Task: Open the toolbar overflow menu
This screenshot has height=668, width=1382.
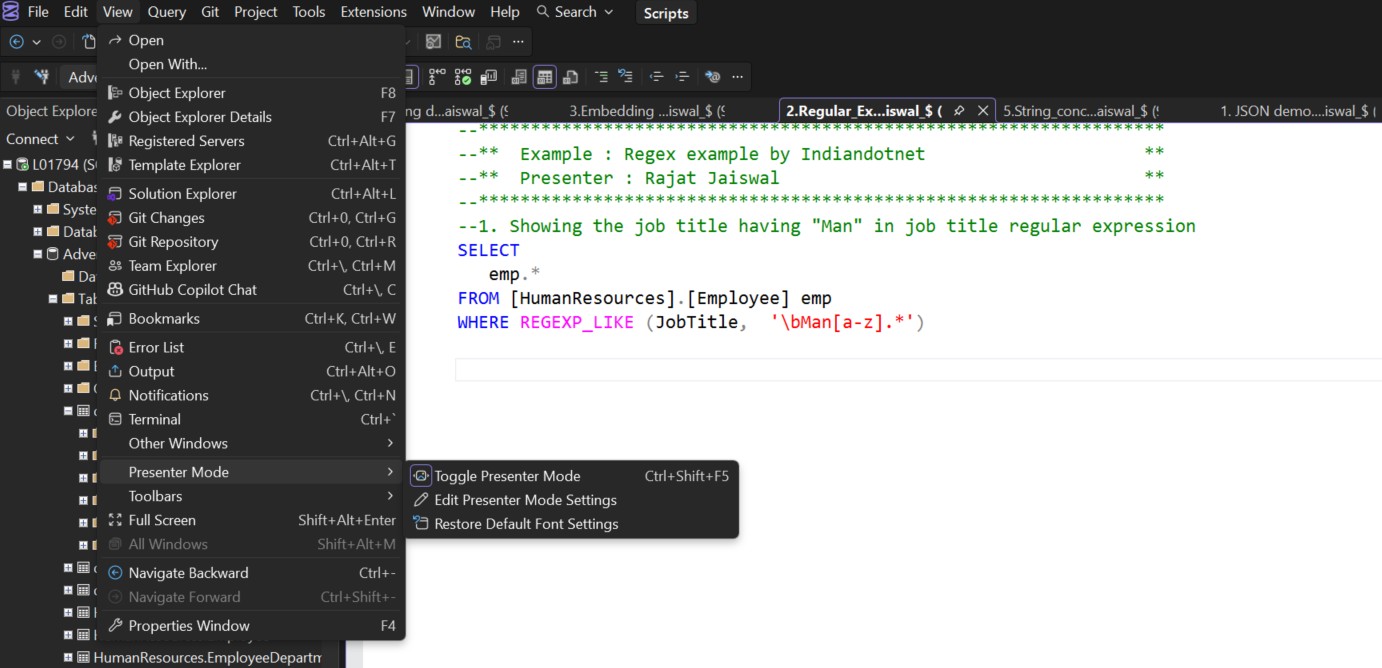Action: [x=736, y=77]
